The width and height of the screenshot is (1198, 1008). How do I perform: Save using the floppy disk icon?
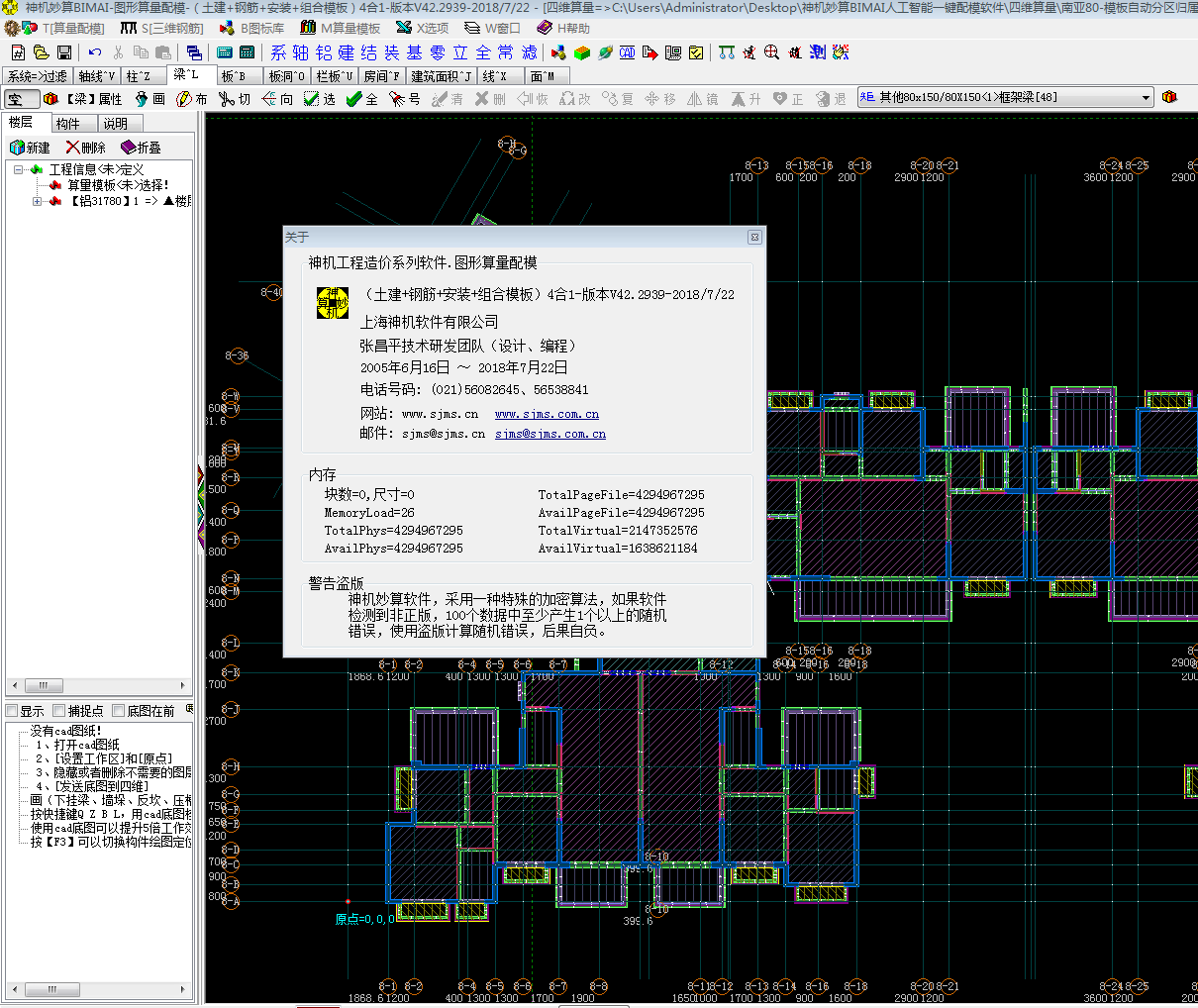click(64, 52)
